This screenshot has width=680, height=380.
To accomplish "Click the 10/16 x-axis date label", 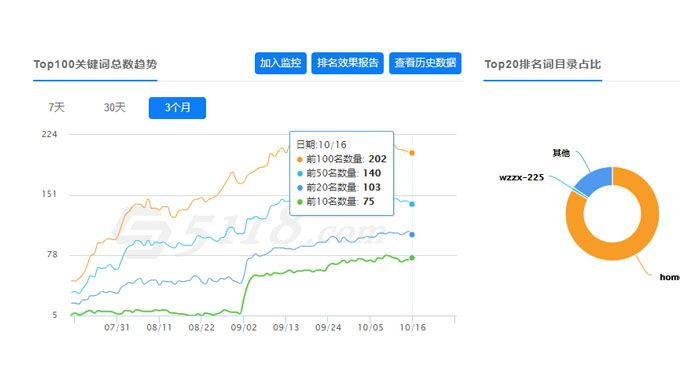I will coord(412,328).
